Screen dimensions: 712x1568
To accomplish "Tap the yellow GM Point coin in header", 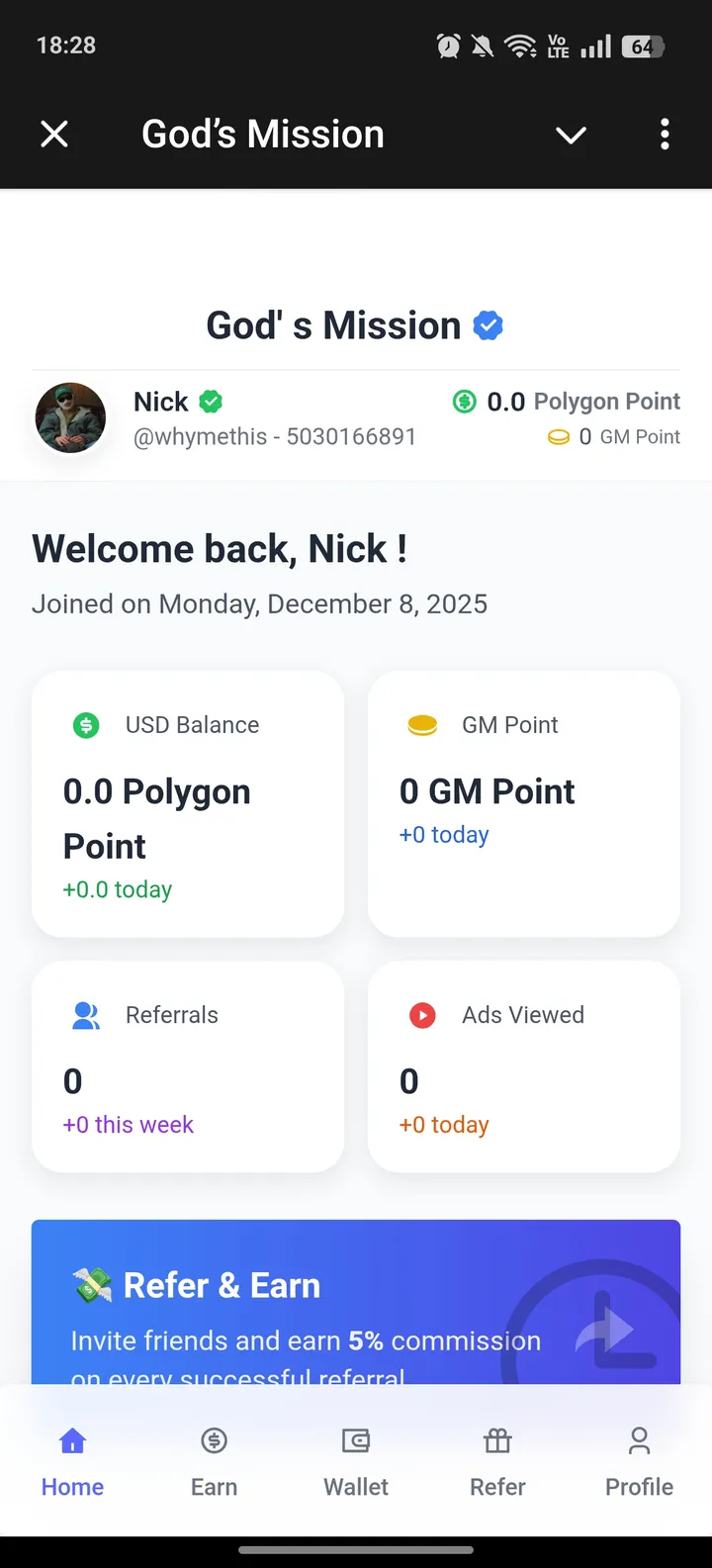I will point(559,437).
